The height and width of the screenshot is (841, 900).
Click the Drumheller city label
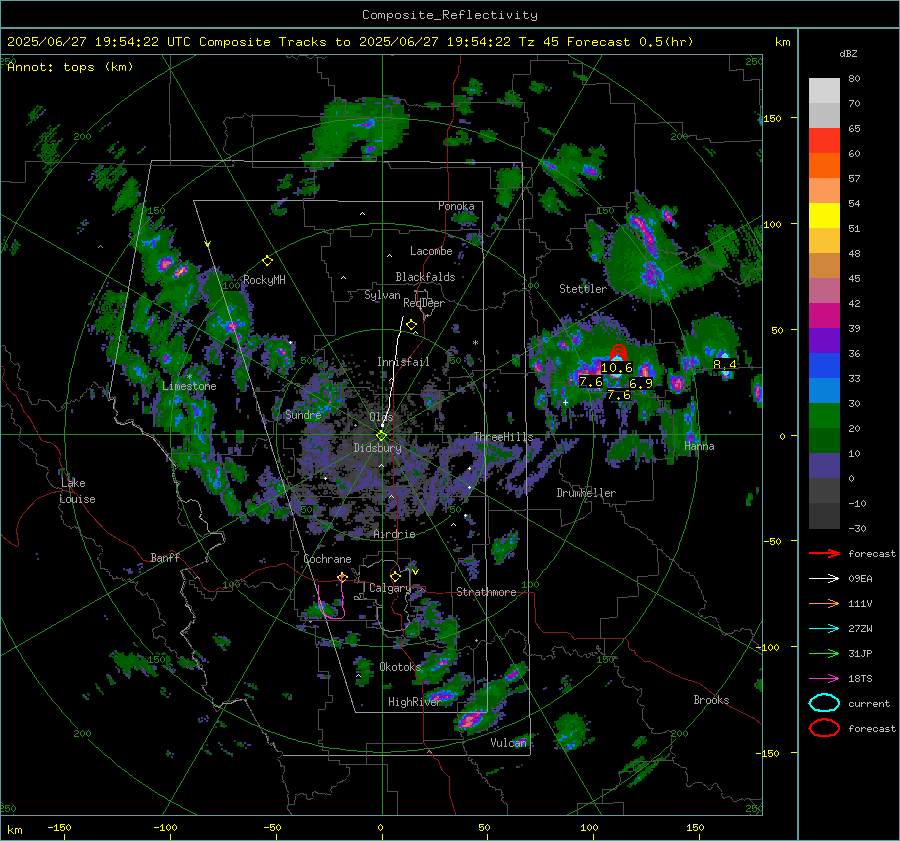pos(586,493)
